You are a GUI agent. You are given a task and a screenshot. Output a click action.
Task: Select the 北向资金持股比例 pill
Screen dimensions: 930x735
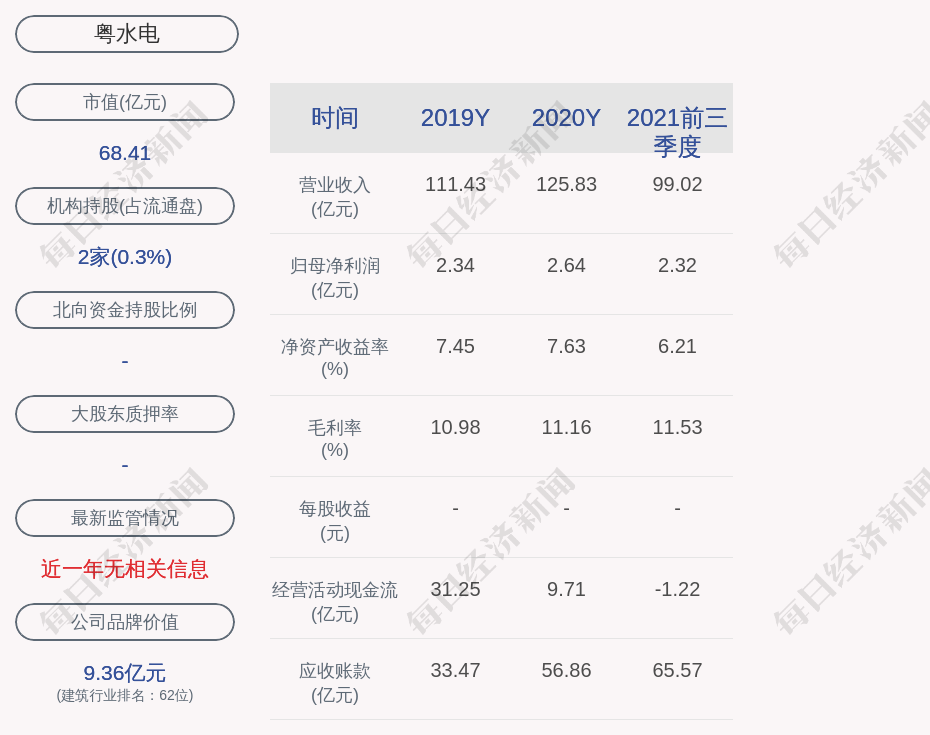125,310
